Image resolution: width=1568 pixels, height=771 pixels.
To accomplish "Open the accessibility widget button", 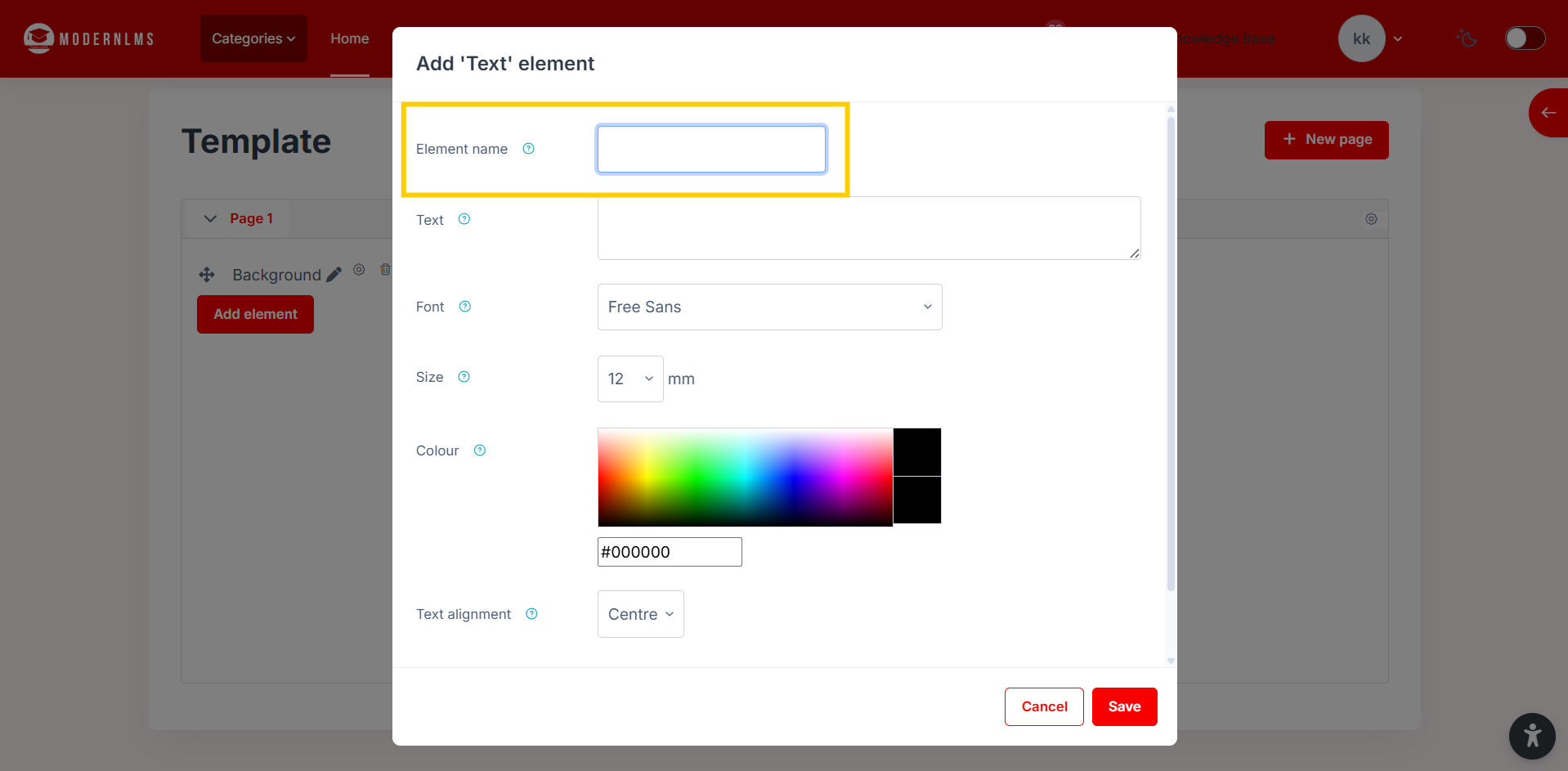I will (1532, 736).
